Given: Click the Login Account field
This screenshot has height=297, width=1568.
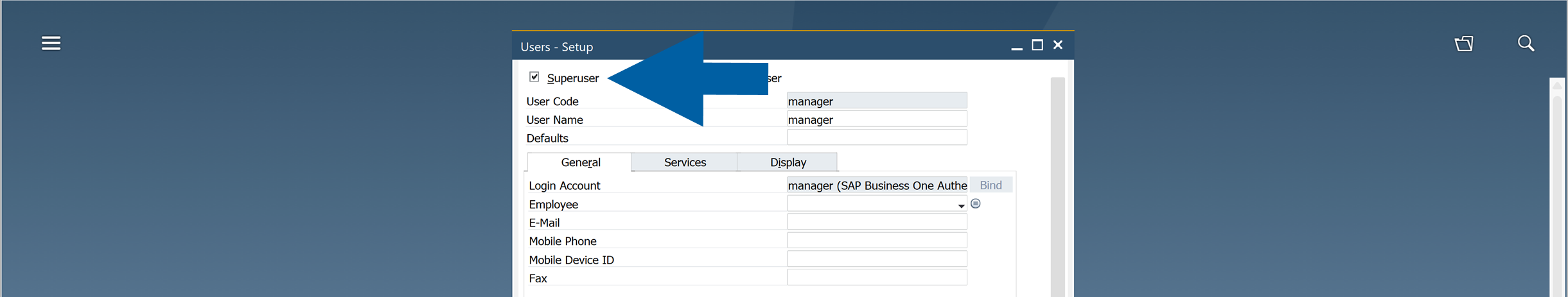Looking at the screenshot, I should (877, 185).
